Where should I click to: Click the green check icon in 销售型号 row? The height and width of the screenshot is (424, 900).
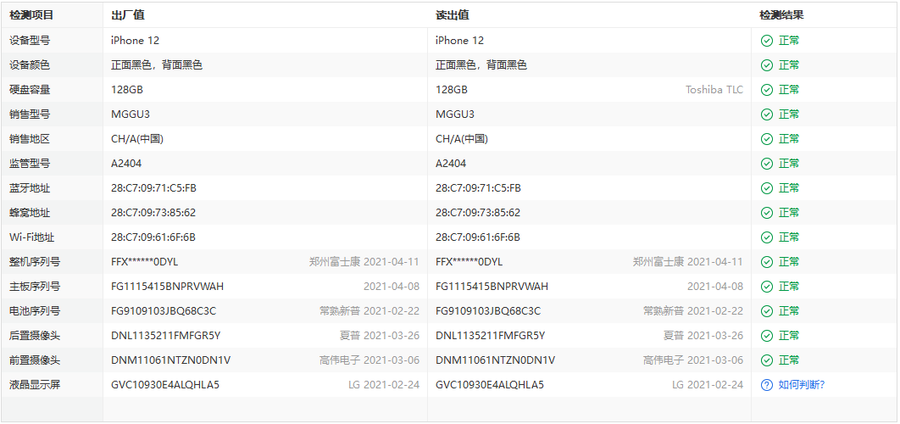pyautogui.click(x=766, y=115)
